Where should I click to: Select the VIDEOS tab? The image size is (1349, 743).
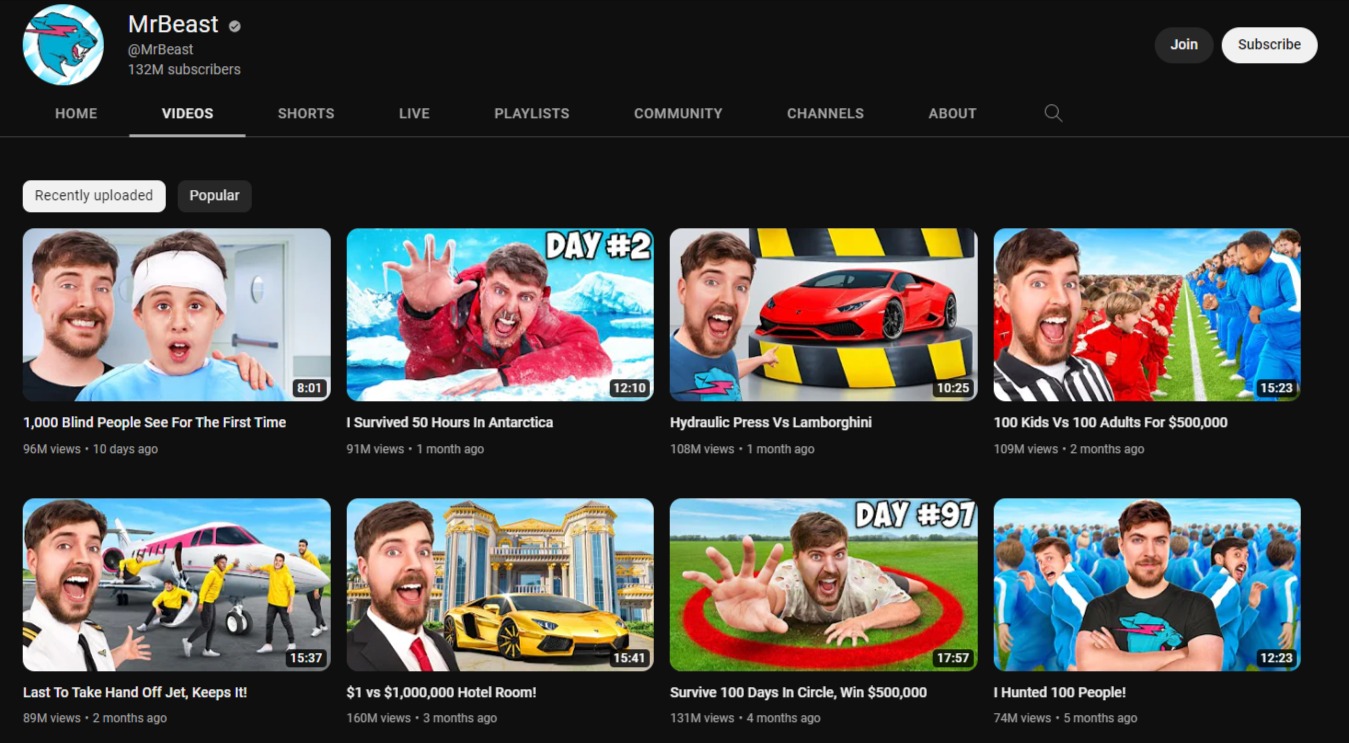point(187,113)
